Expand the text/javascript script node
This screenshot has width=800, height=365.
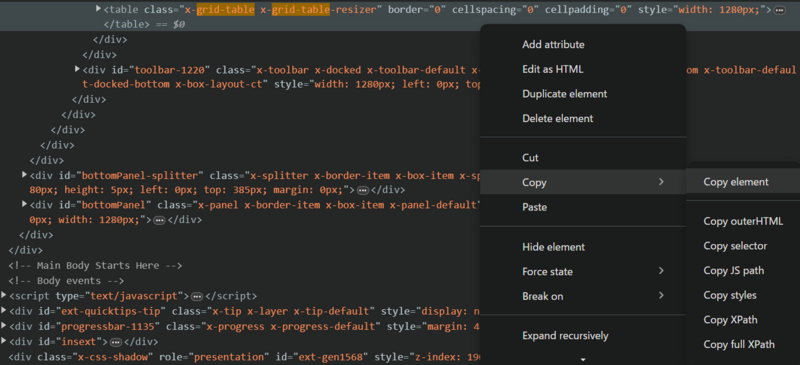(4, 295)
